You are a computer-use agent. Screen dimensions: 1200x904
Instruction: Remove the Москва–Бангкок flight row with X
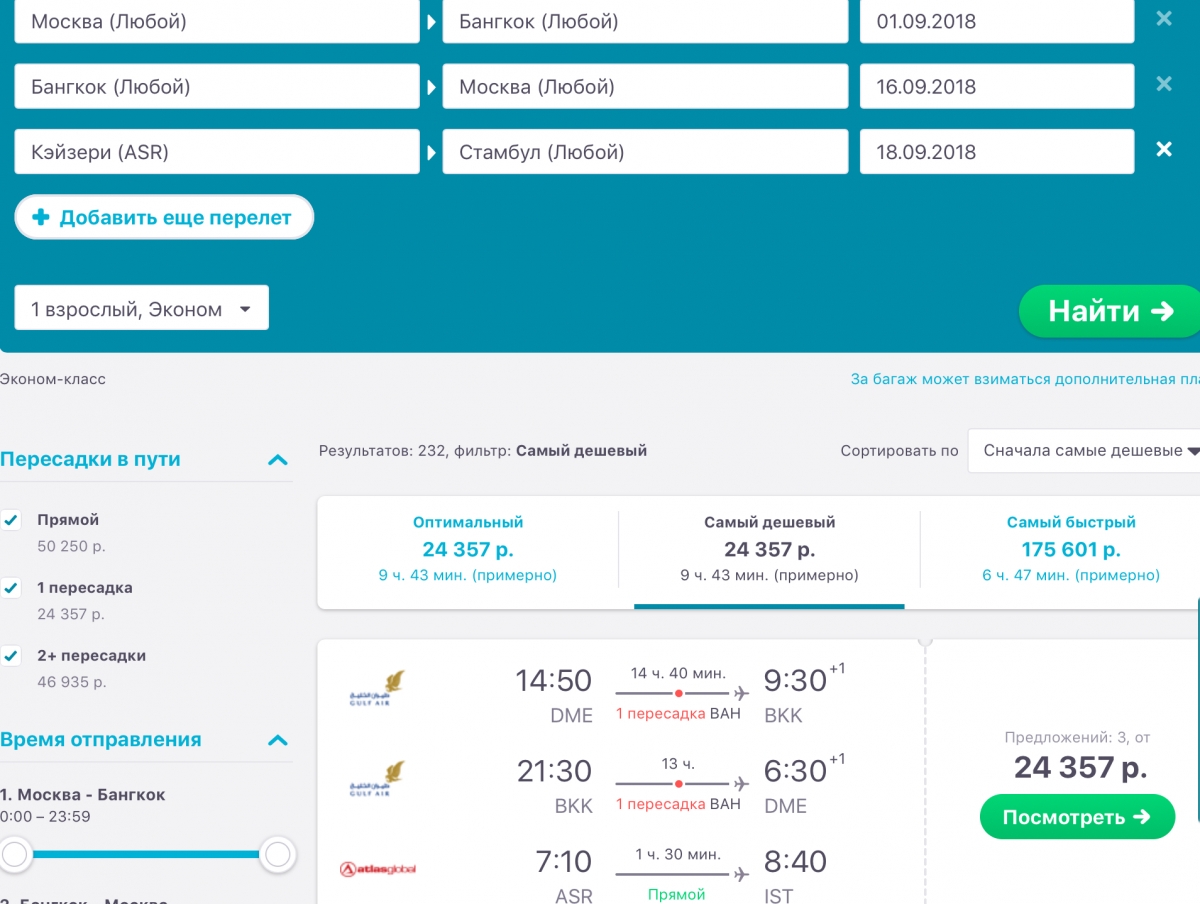[1163, 19]
